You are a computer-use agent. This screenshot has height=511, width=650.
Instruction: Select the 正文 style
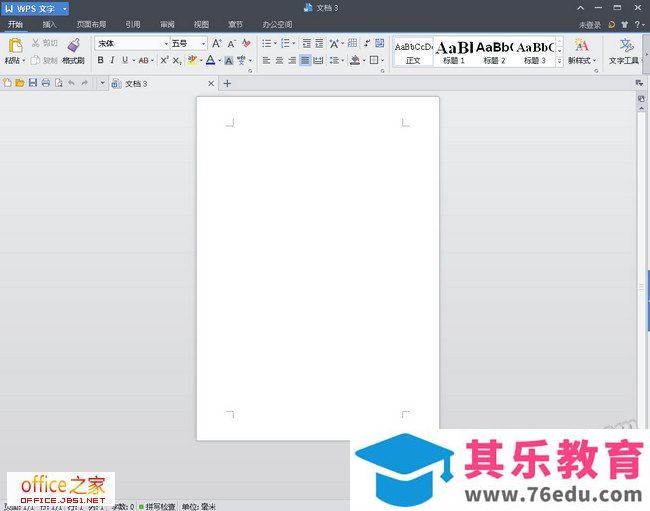[x=413, y=53]
